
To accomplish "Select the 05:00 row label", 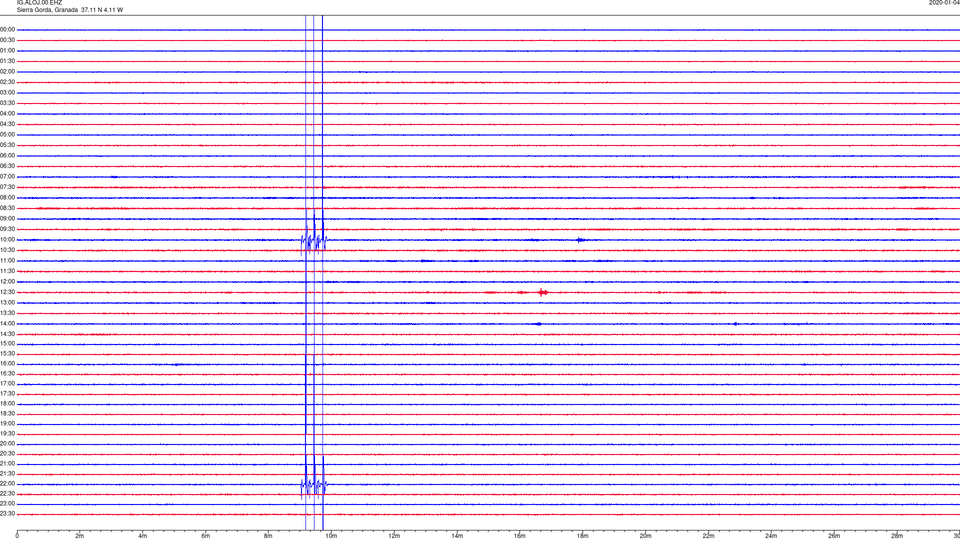I will pos(7,135).
